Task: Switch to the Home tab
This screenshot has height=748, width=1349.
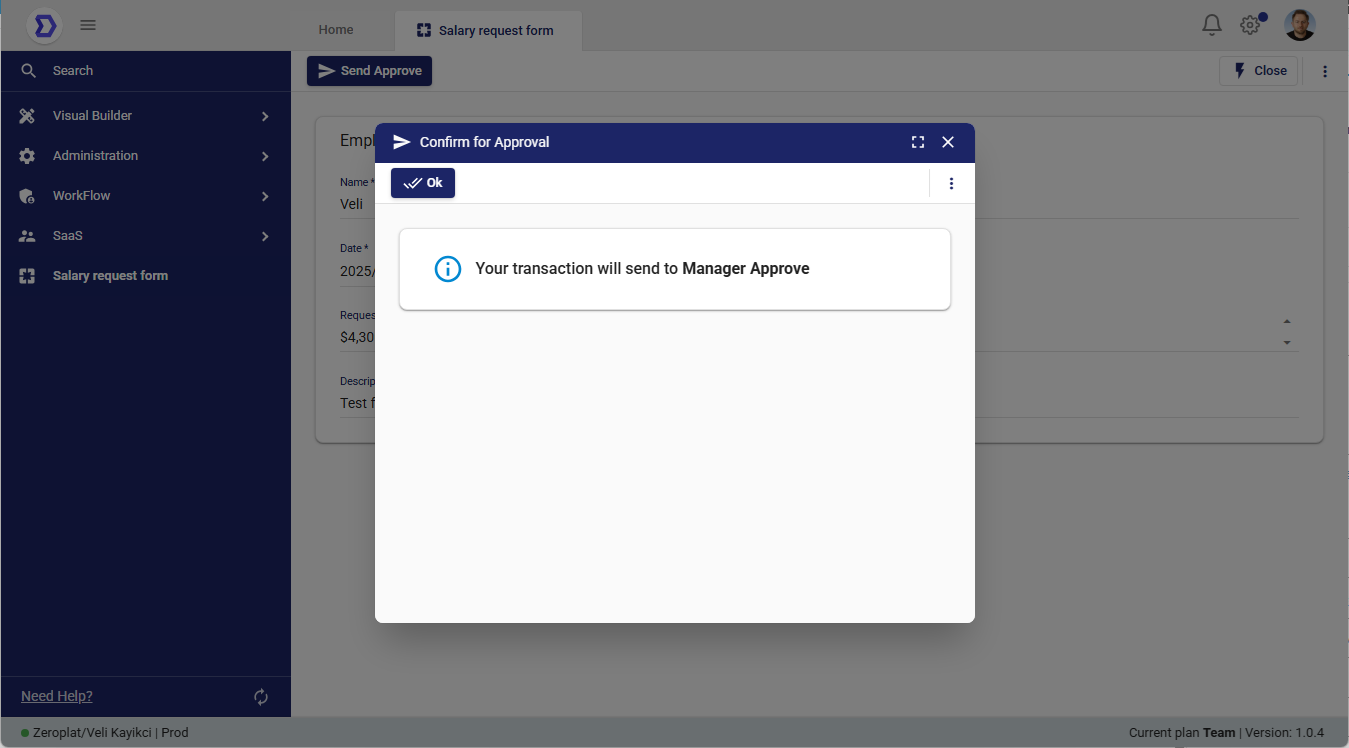Action: pyautogui.click(x=336, y=30)
